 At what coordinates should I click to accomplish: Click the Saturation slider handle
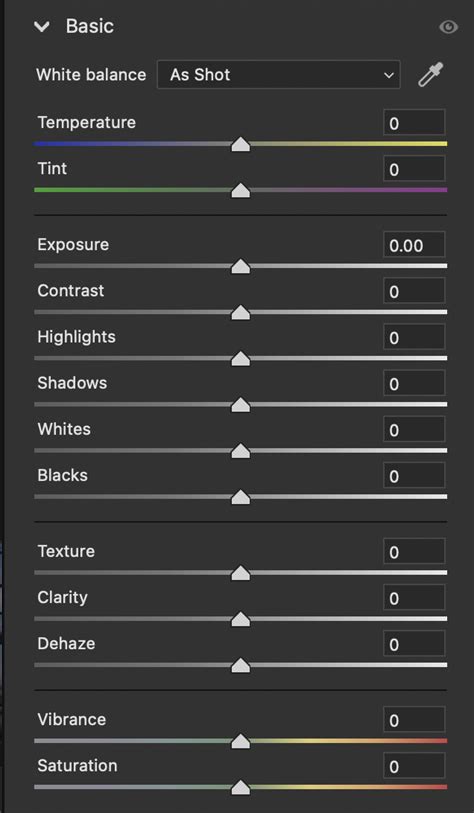tap(241, 788)
